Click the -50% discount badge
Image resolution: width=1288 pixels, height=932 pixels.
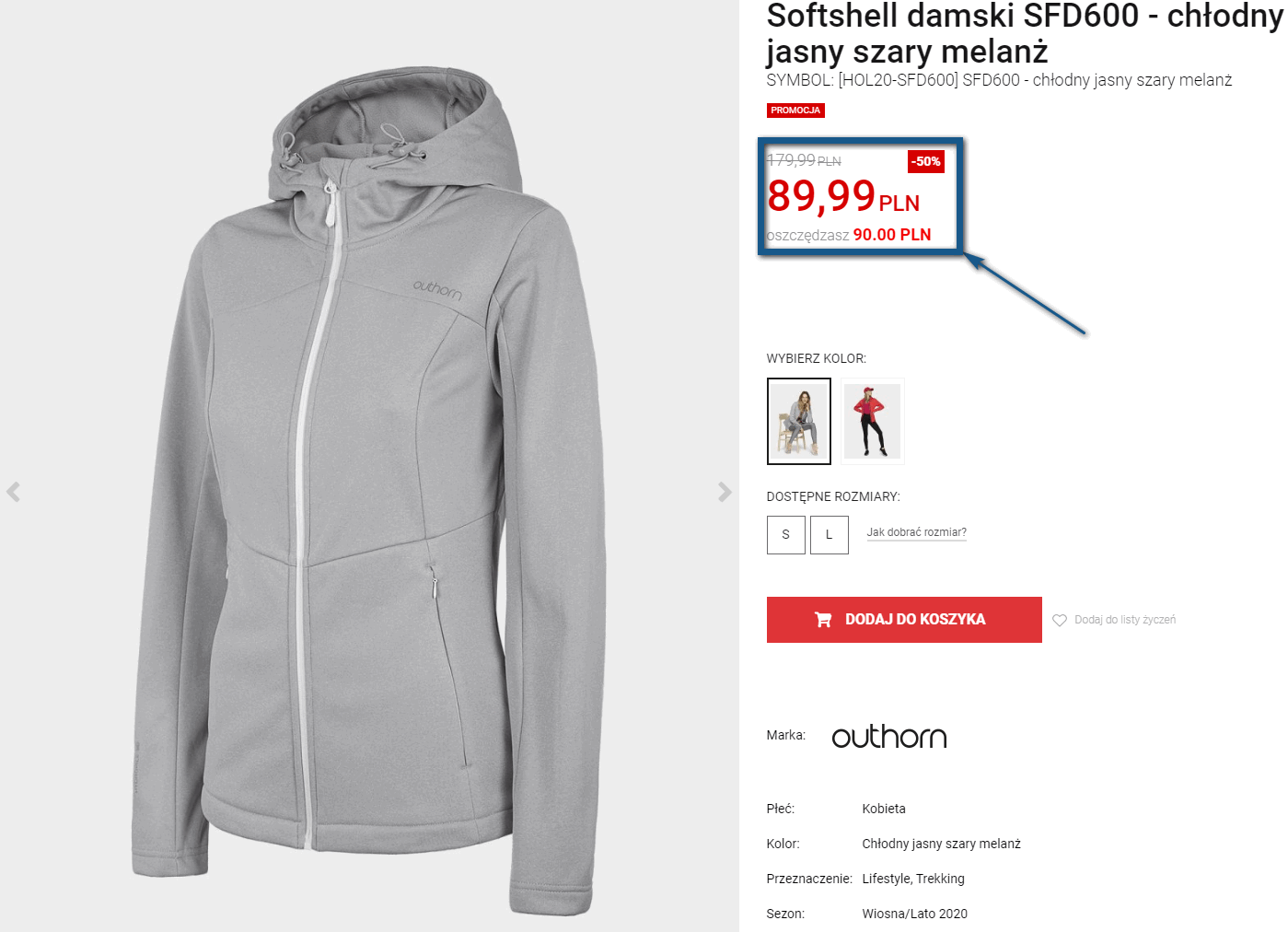[926, 161]
